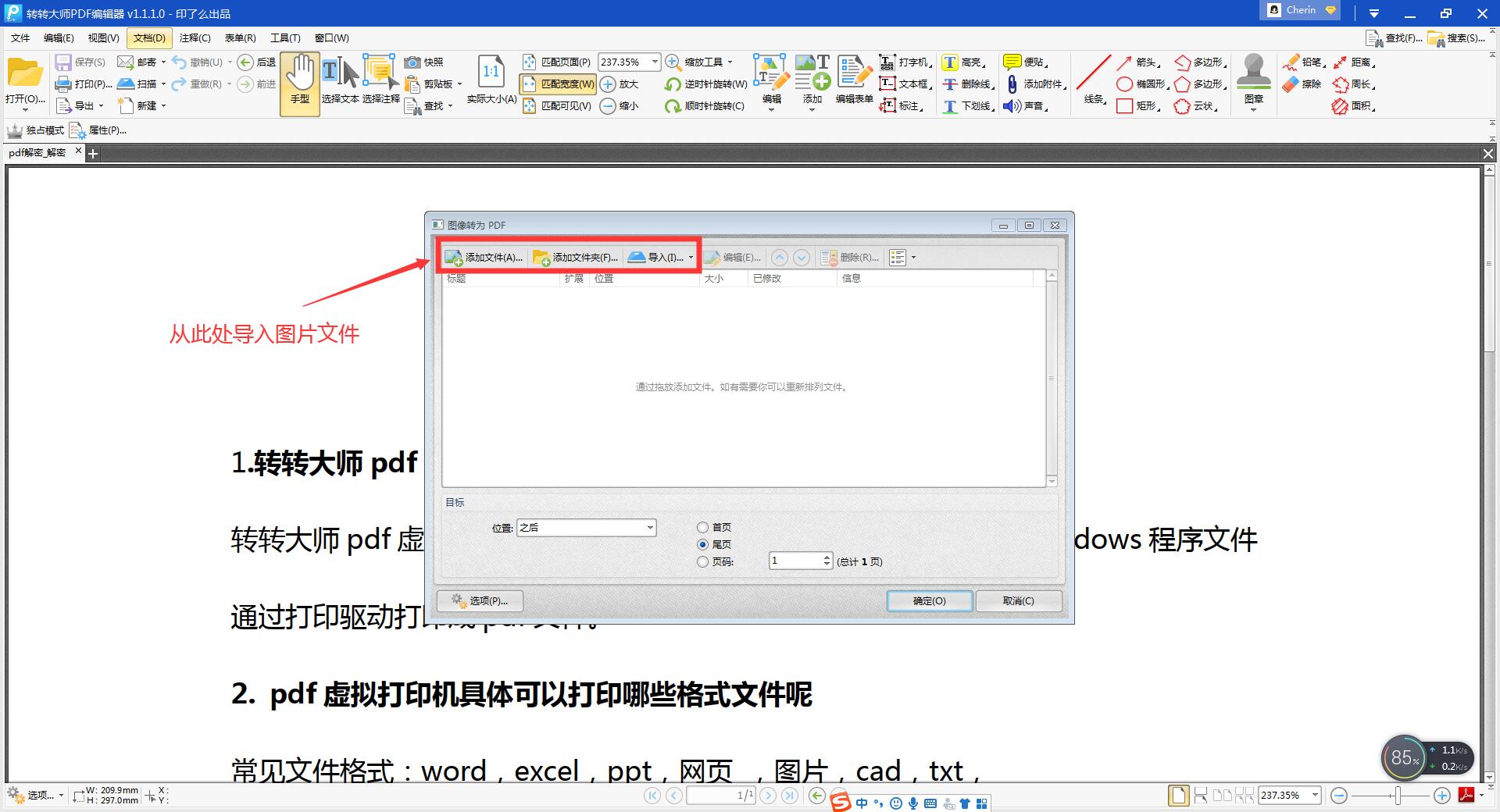Open the Edit (编辑) menu
Image resolution: width=1500 pixels, height=812 pixels.
[59, 37]
